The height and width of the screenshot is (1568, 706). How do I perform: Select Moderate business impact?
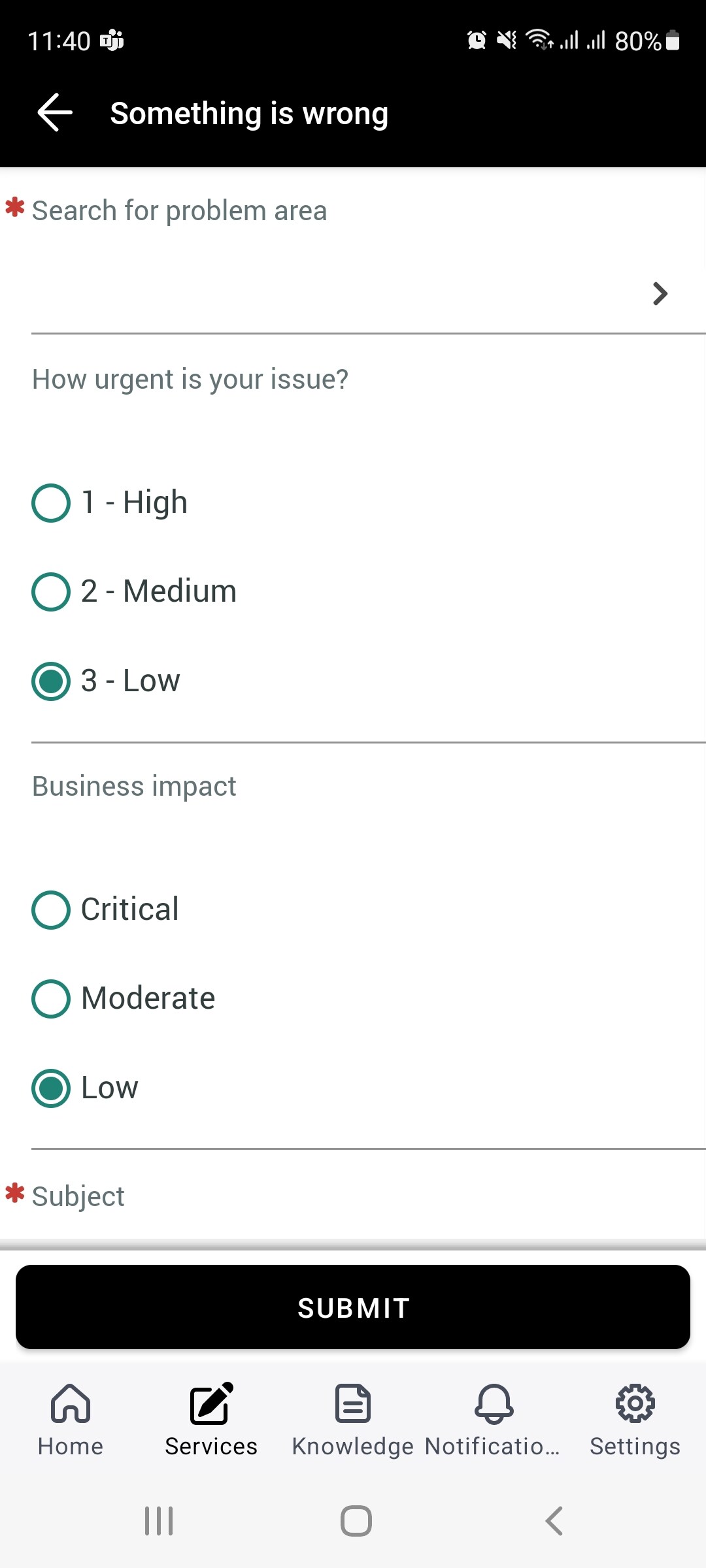pyautogui.click(x=50, y=998)
